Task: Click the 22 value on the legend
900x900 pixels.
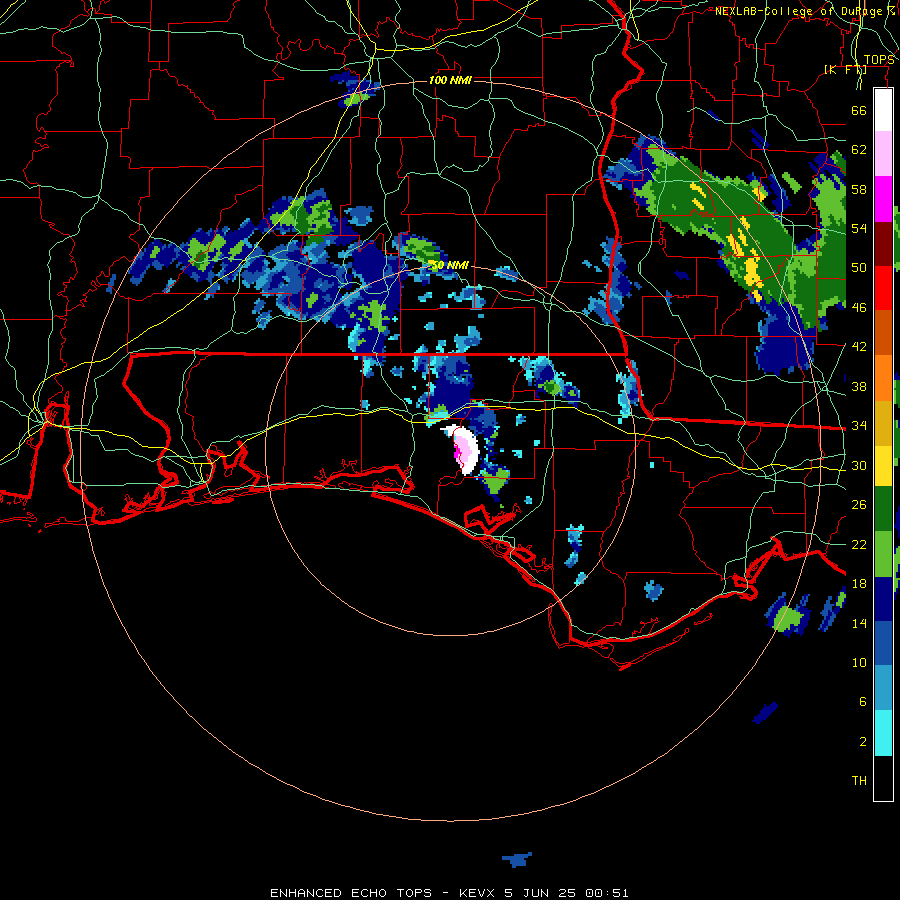Action: click(x=859, y=544)
